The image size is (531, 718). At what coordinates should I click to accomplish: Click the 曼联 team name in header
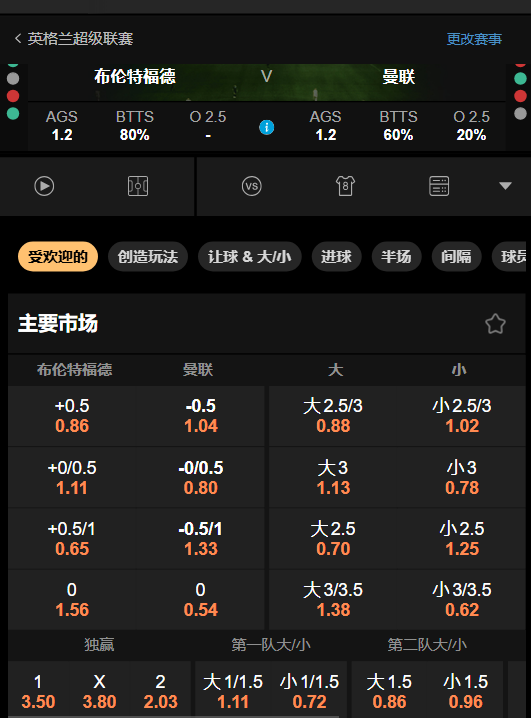[399, 76]
